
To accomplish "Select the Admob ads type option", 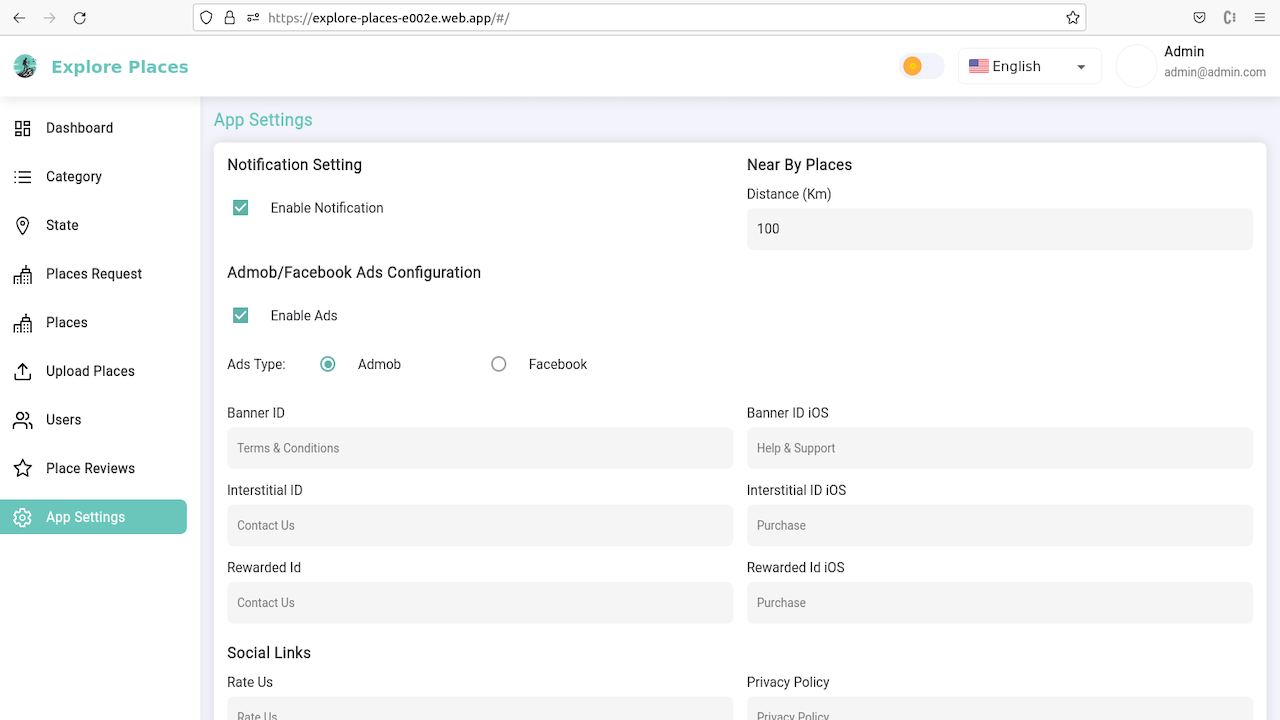I will 328,364.
